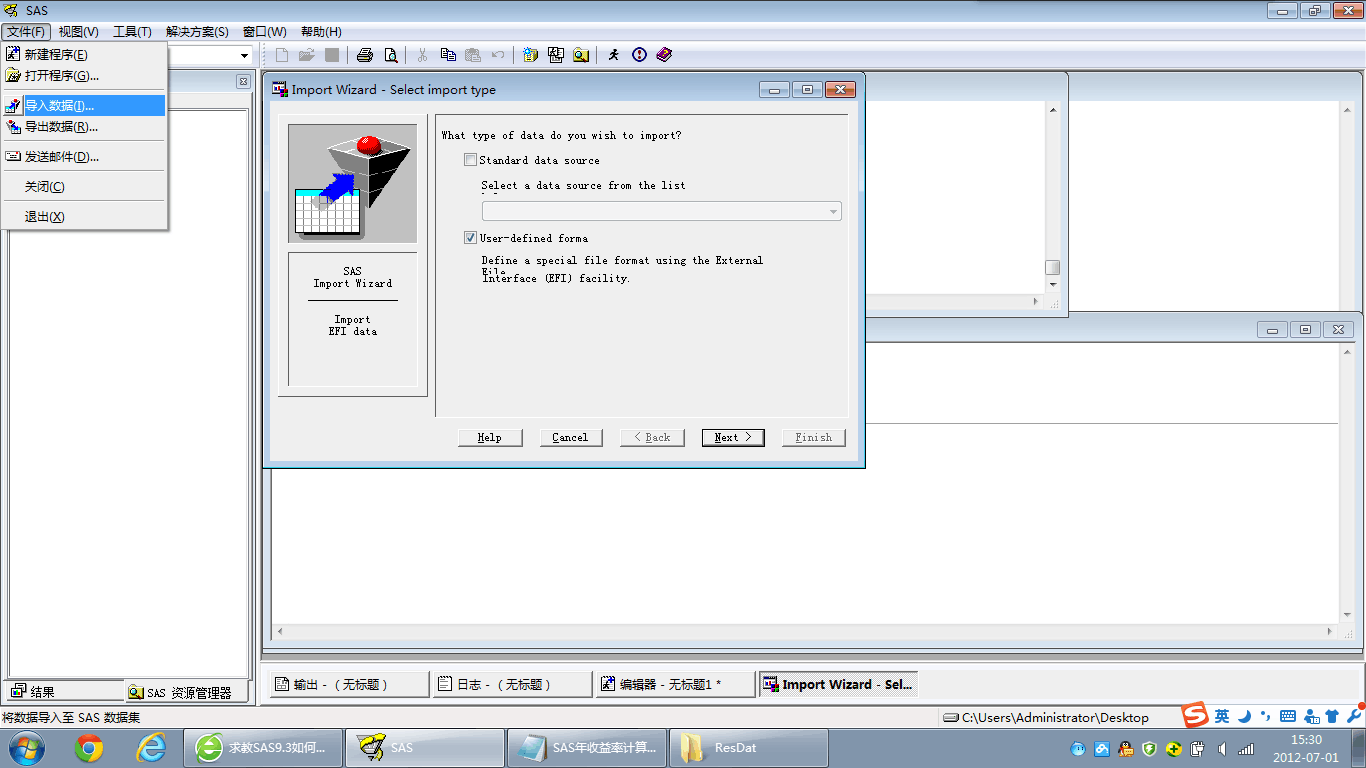1366x768 pixels.
Task: Open the 文件(F) menu
Action: [x=26, y=32]
